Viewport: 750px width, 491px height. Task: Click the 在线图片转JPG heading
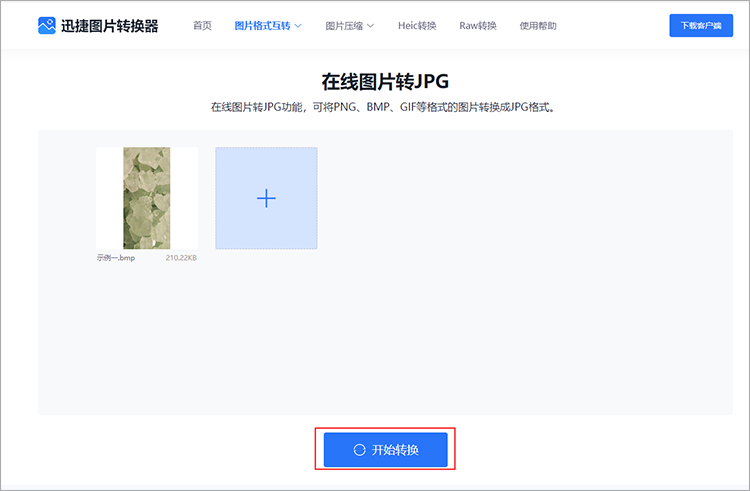click(386, 82)
